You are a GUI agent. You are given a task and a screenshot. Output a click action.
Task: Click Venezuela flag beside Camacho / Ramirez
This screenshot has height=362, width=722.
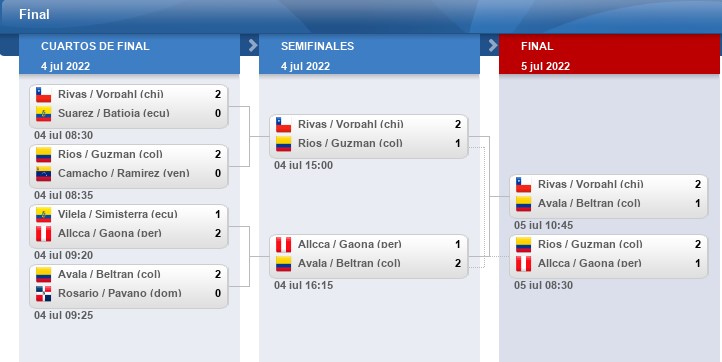coord(44,174)
